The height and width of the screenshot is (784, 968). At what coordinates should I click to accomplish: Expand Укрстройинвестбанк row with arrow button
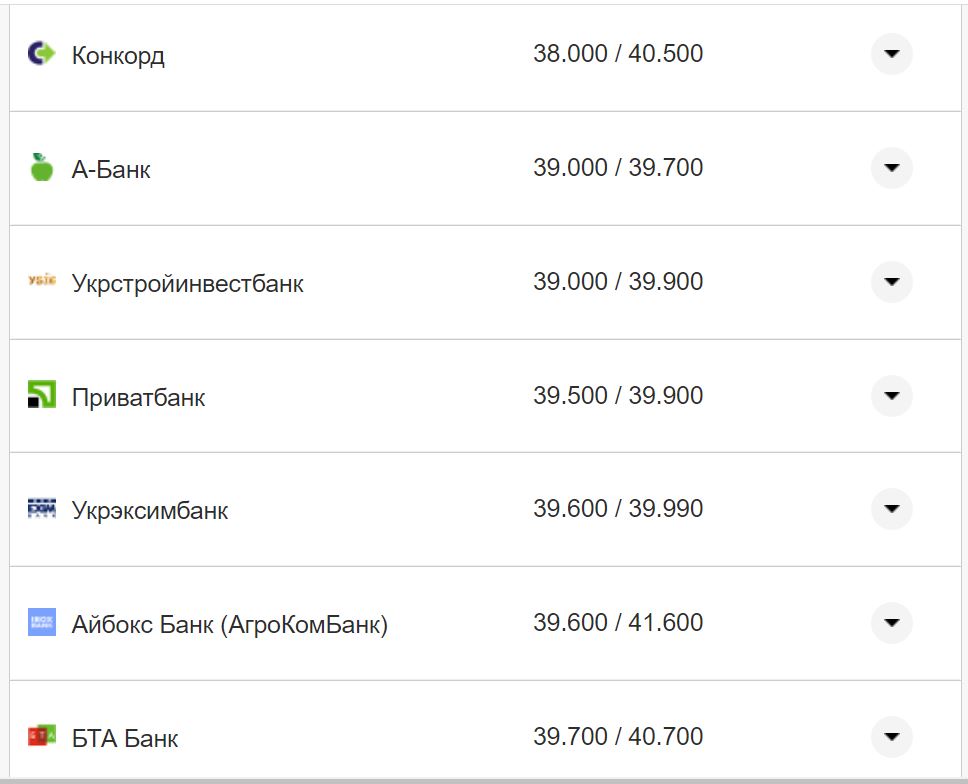click(x=891, y=282)
